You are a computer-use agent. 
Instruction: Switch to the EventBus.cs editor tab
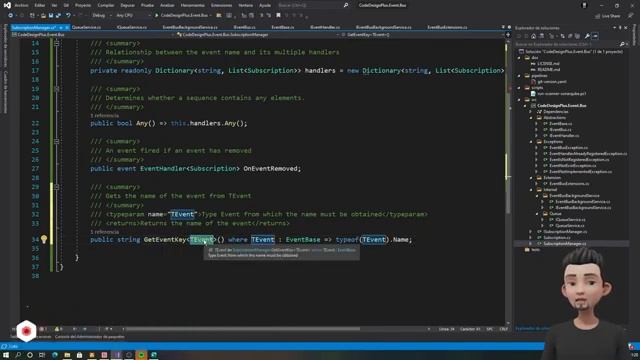tap(244, 27)
